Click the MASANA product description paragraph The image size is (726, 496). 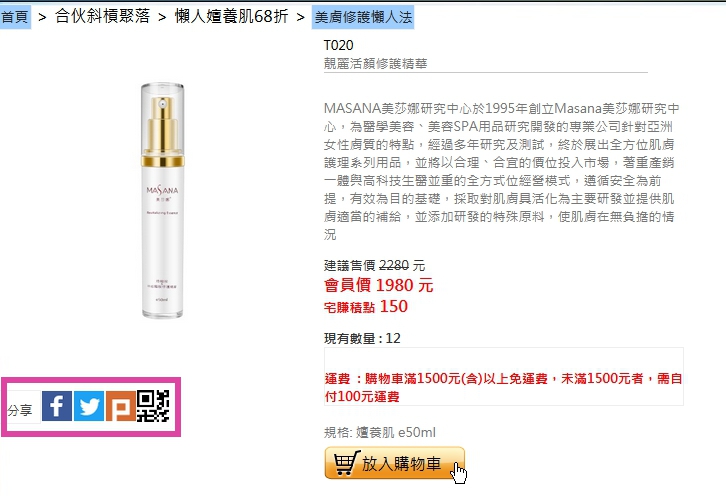click(501, 171)
